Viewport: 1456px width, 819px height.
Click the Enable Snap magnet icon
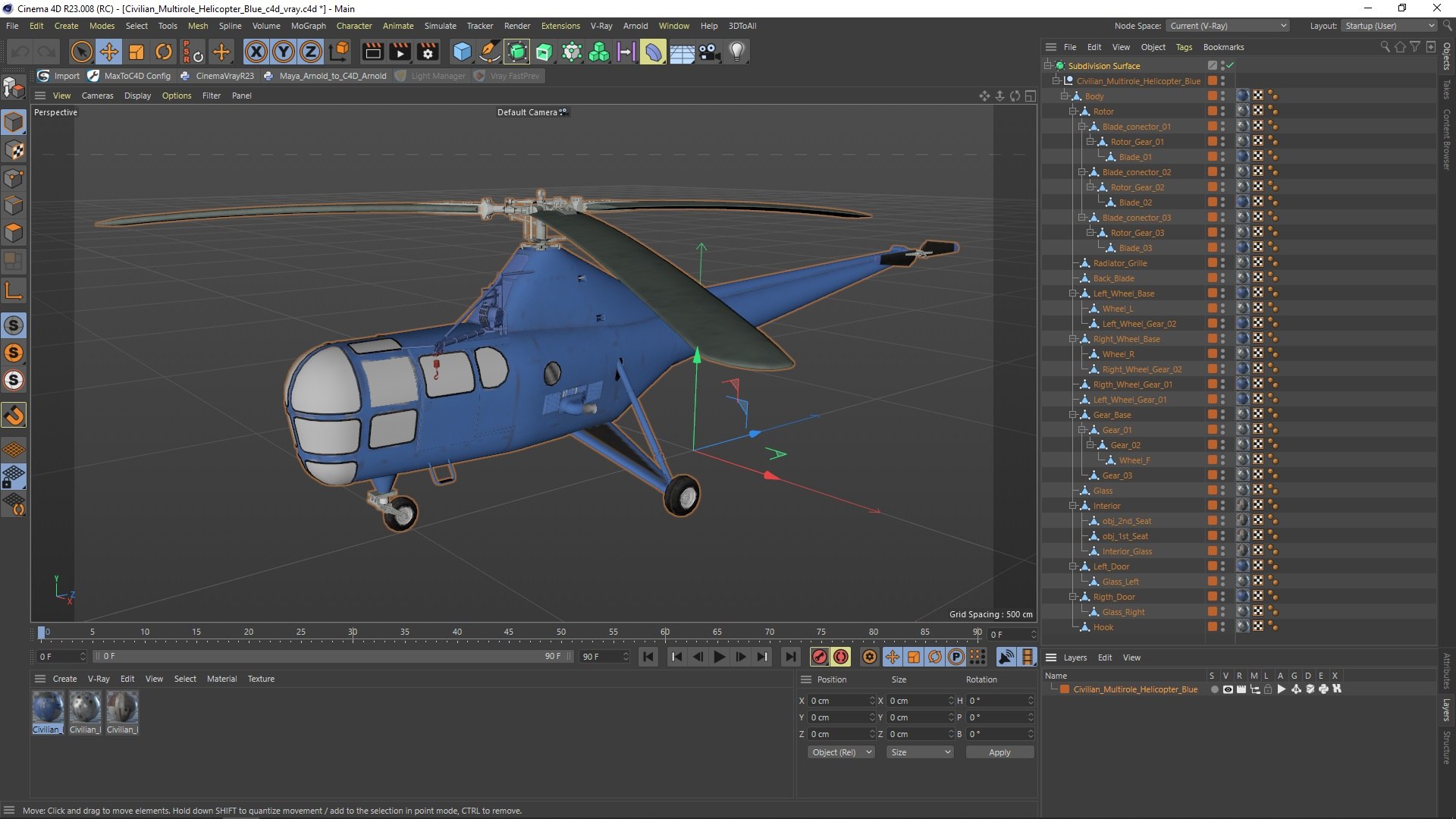pyautogui.click(x=14, y=415)
